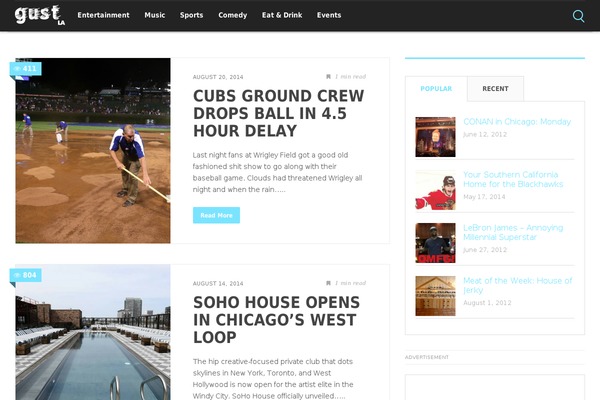The image size is (600, 400).
Task: Open Your Southern California Home for Blackhawks
Action: click(513, 180)
